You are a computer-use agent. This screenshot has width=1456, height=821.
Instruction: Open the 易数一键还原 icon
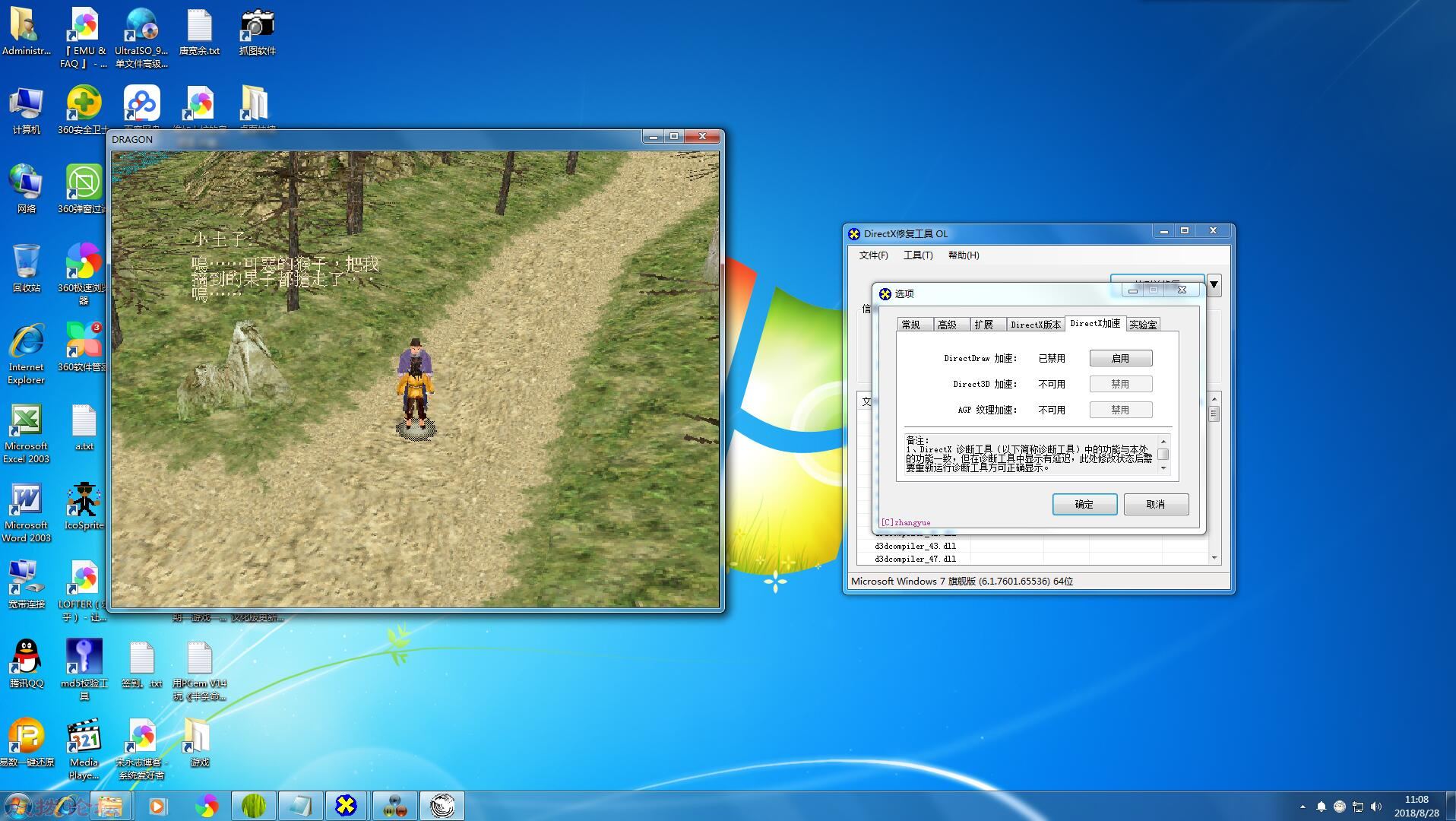point(27,743)
